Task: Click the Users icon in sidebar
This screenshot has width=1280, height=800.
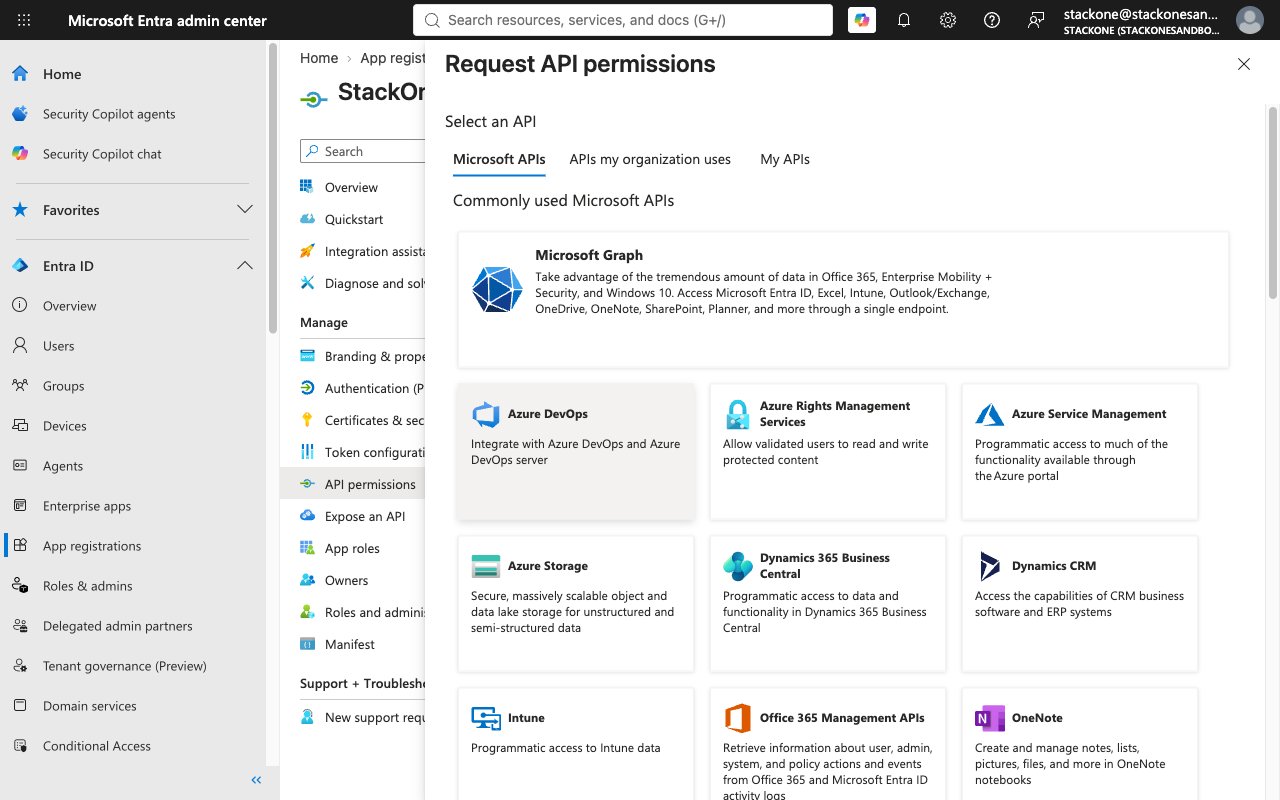Action: (x=20, y=346)
